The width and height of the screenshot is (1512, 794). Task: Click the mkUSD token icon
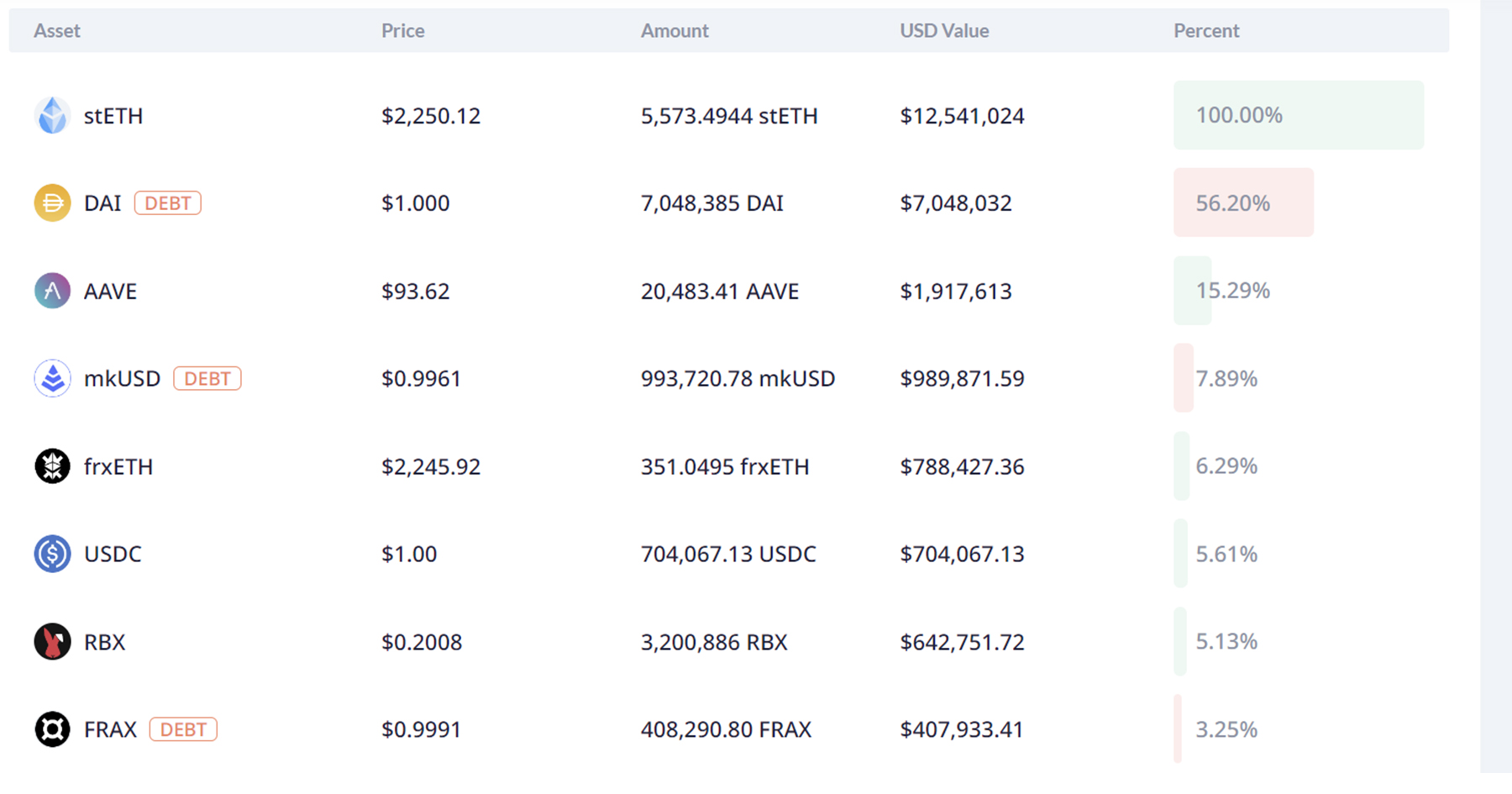(52, 379)
